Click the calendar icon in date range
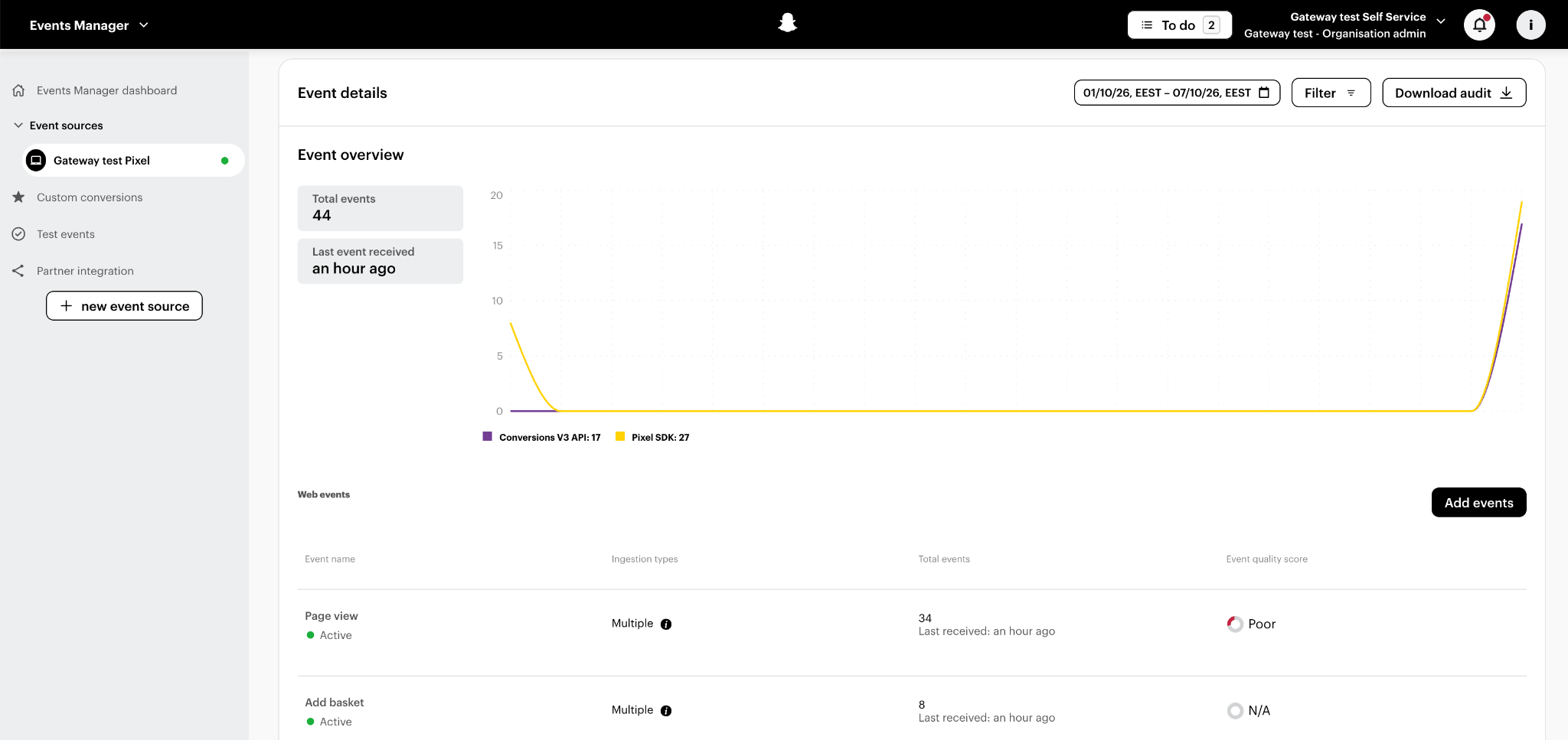Image resolution: width=1568 pixels, height=740 pixels. tap(1264, 93)
